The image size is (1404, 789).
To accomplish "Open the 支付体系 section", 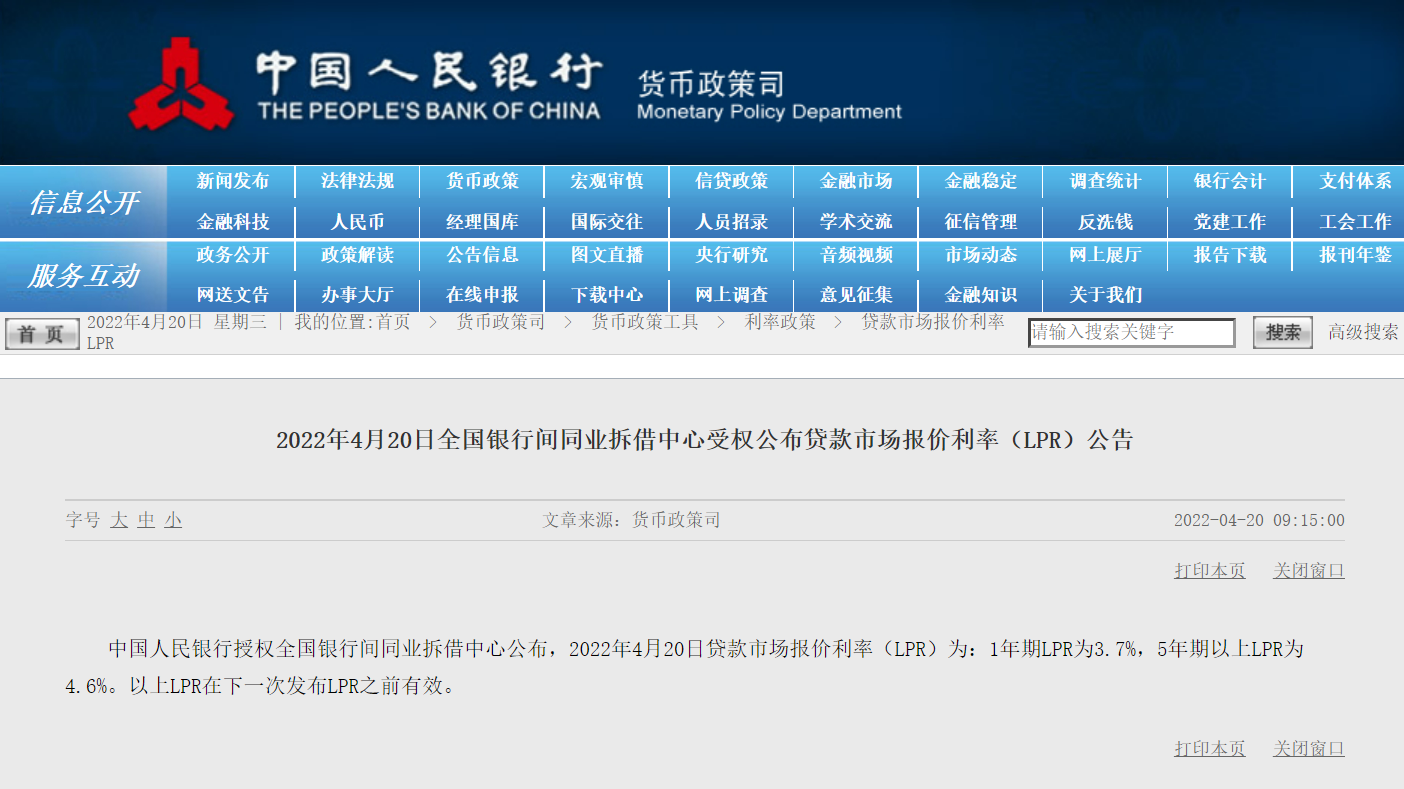I will click(1355, 181).
